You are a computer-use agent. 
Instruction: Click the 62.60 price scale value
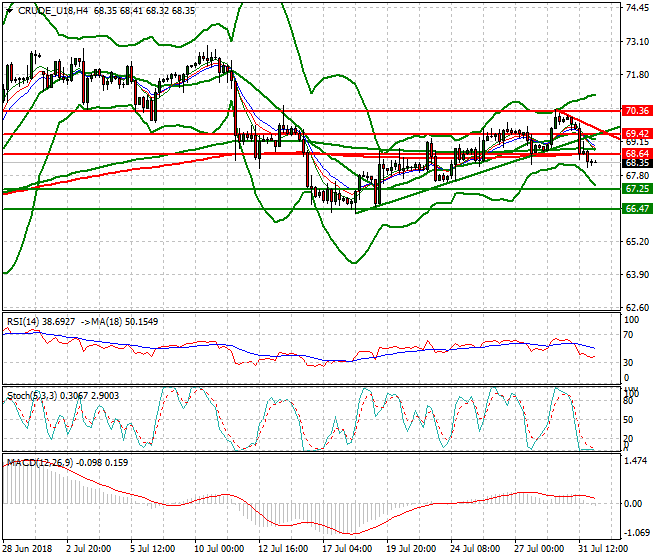637,308
